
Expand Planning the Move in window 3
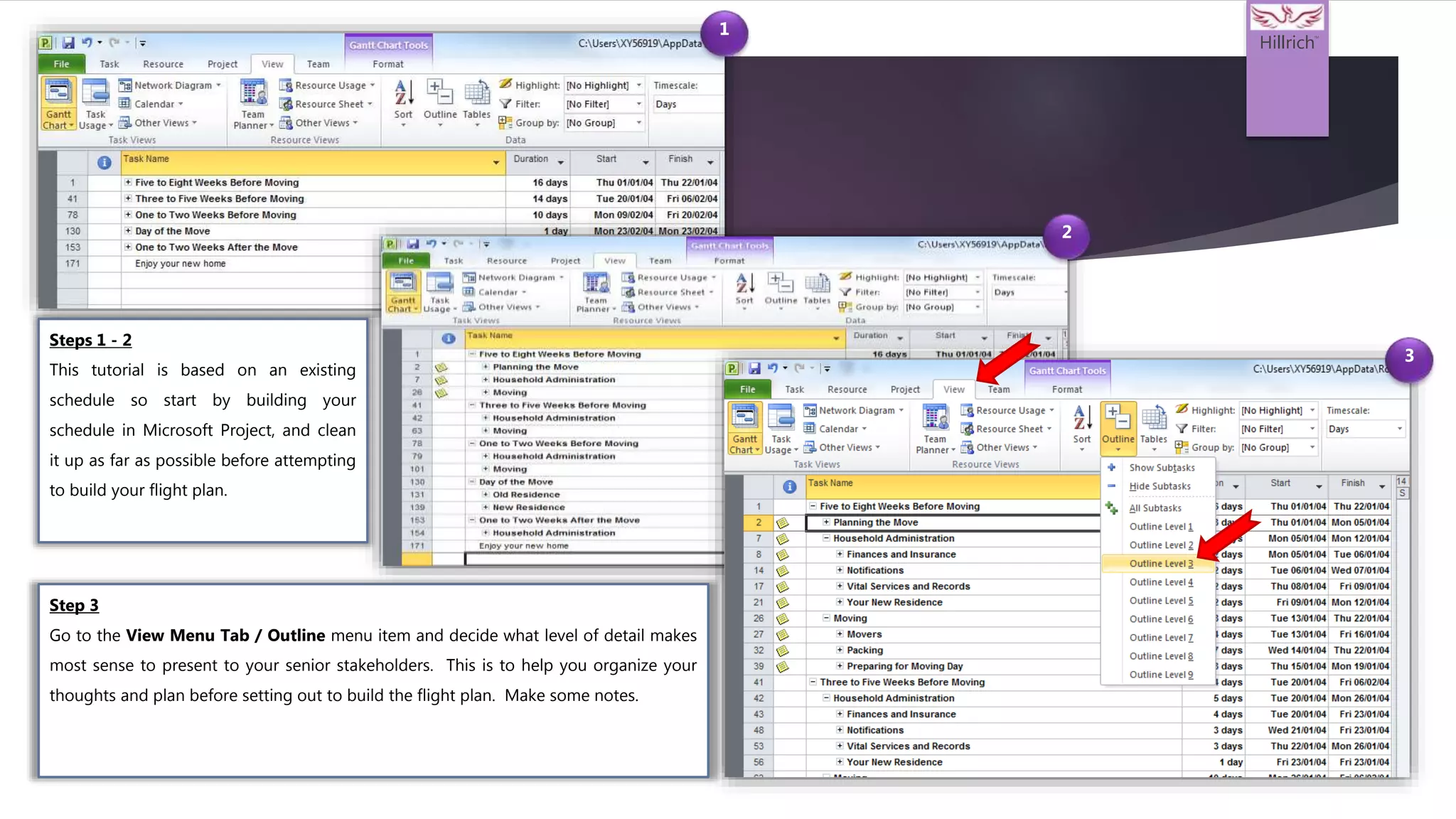(x=826, y=523)
